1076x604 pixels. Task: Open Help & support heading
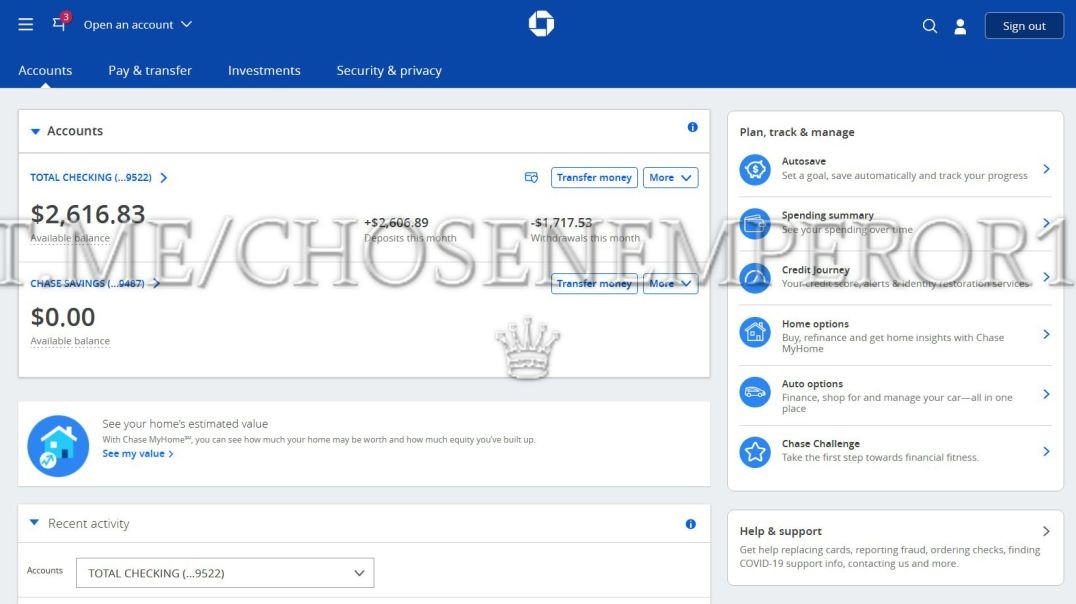780,531
